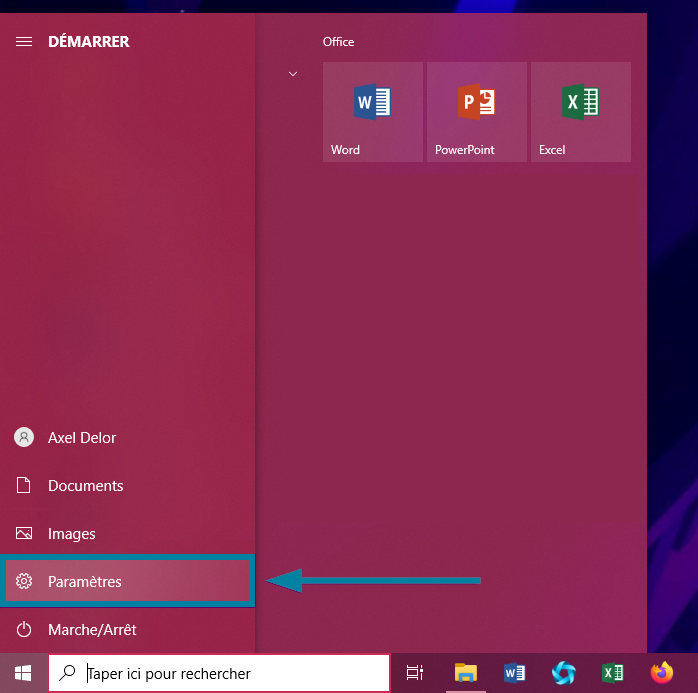698x693 pixels.
Task: Open File Explorer from the taskbar
Action: point(466,673)
